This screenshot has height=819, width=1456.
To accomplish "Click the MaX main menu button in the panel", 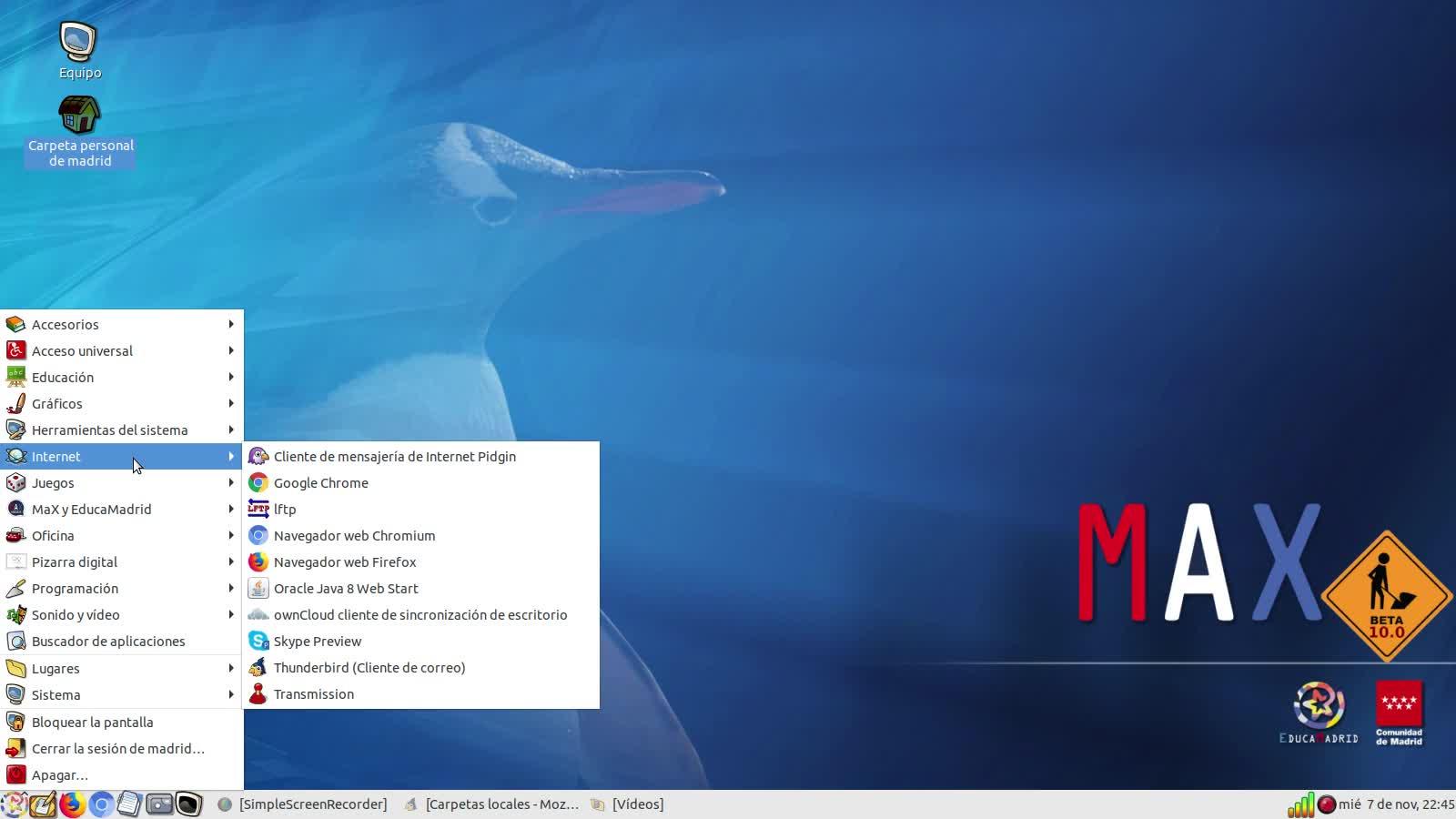I will [x=14, y=804].
